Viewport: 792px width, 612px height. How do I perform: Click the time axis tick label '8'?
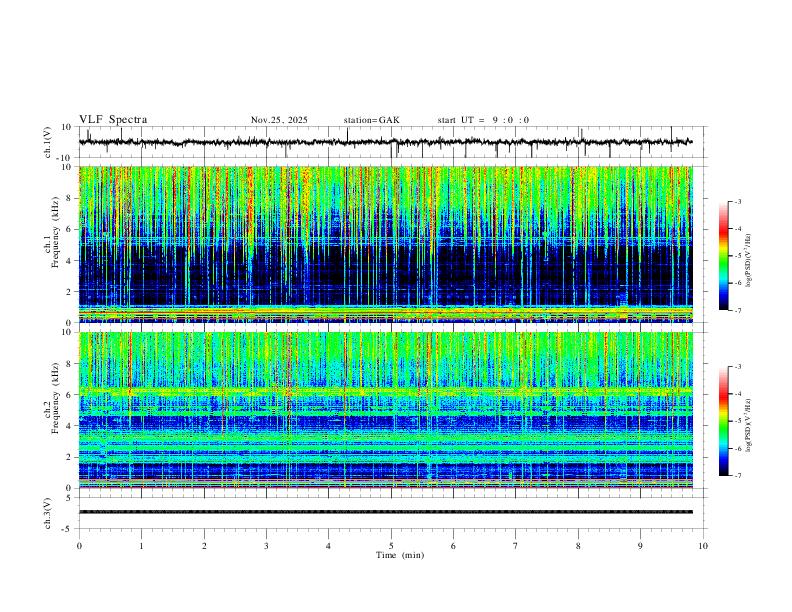578,546
